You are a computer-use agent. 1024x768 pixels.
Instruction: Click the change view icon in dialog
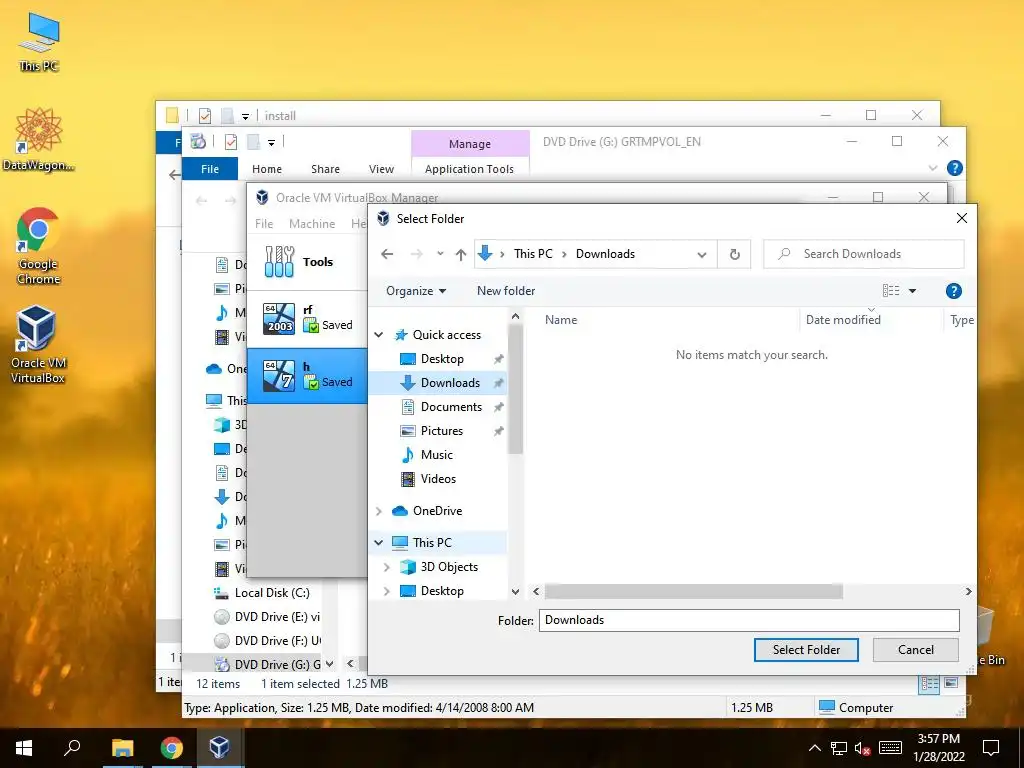891,291
